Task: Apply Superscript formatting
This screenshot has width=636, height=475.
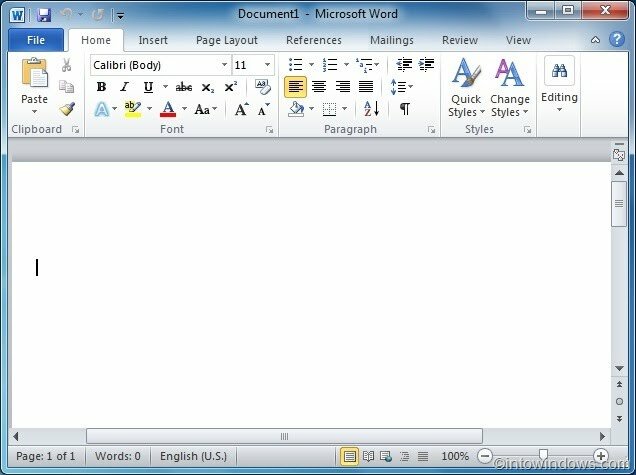Action: coord(231,87)
